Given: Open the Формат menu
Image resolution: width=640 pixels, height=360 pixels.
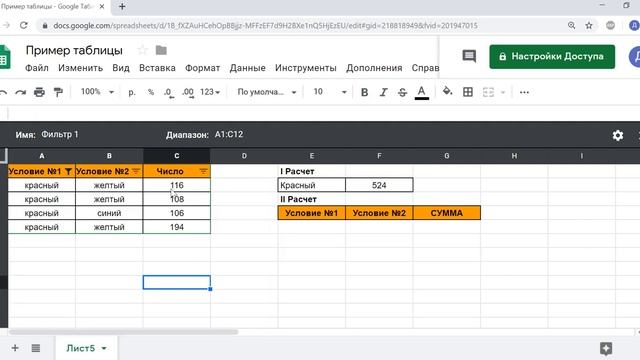Looking at the screenshot, I should click(x=202, y=68).
